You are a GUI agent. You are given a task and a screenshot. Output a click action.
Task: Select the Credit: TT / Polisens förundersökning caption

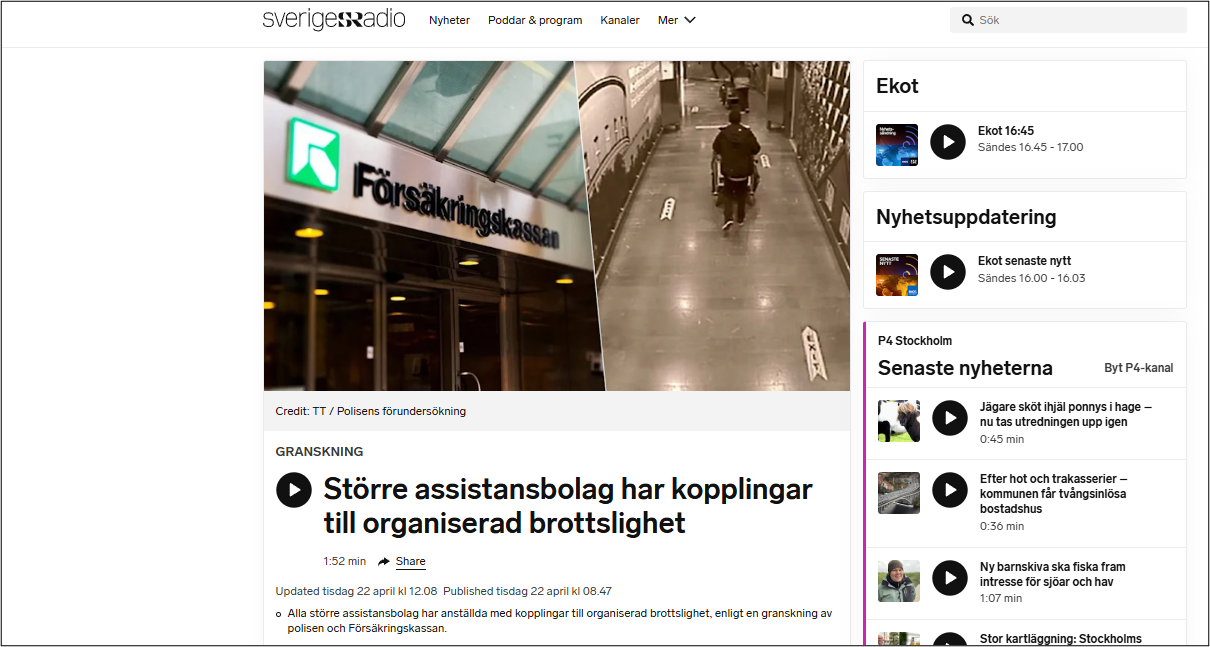click(371, 411)
